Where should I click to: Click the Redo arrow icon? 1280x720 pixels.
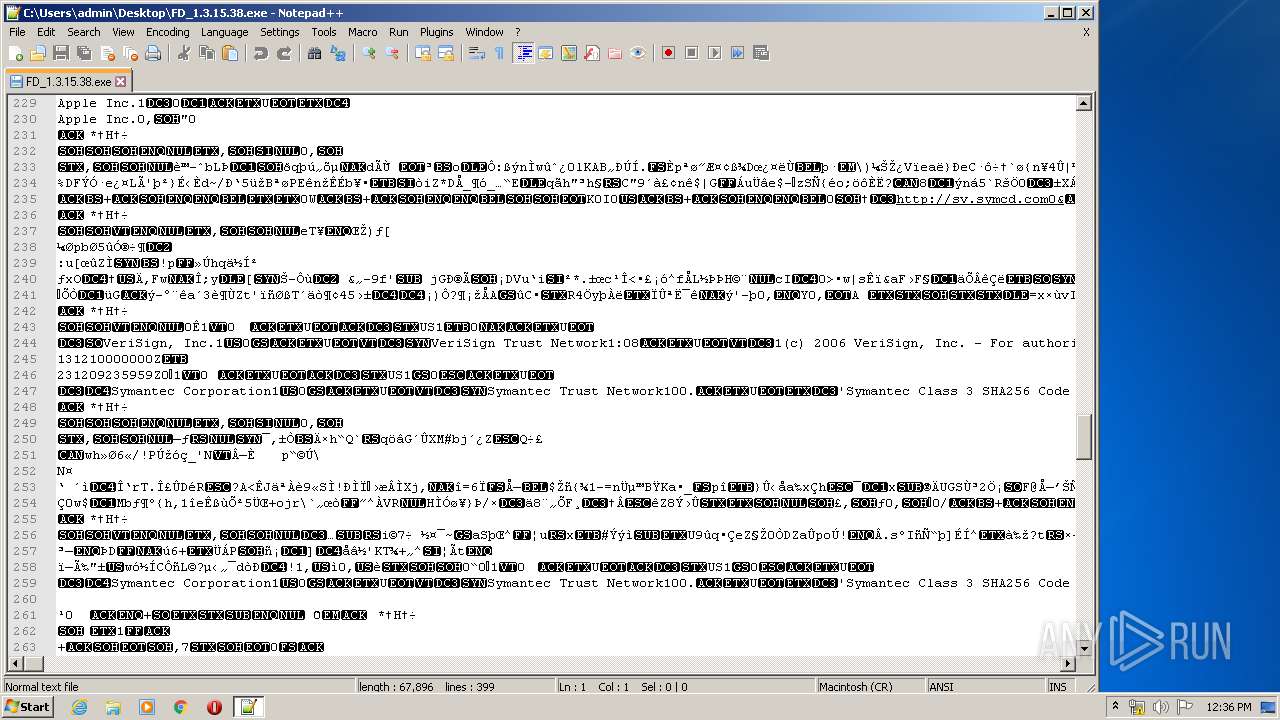click(283, 53)
